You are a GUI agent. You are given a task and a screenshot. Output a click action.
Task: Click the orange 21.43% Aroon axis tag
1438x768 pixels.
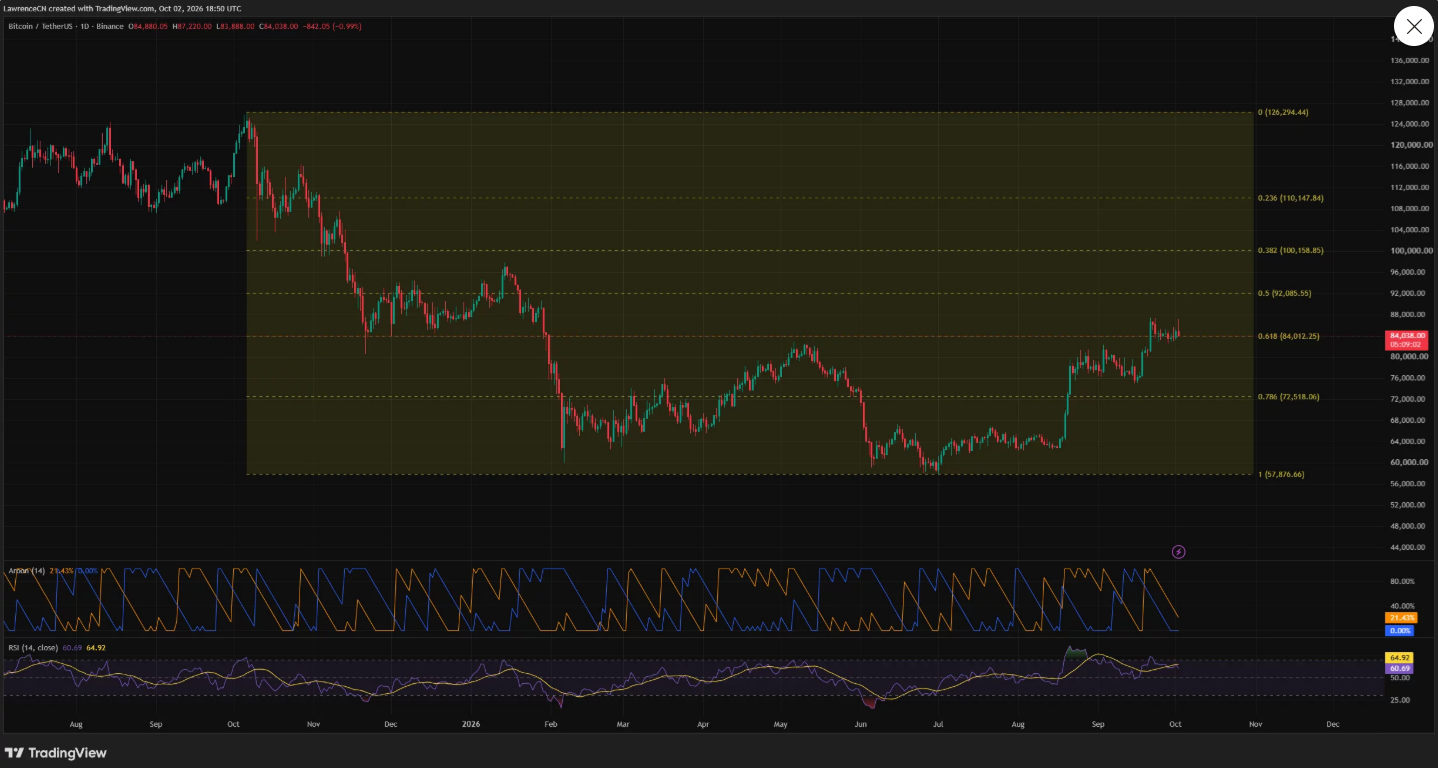coord(1399,618)
